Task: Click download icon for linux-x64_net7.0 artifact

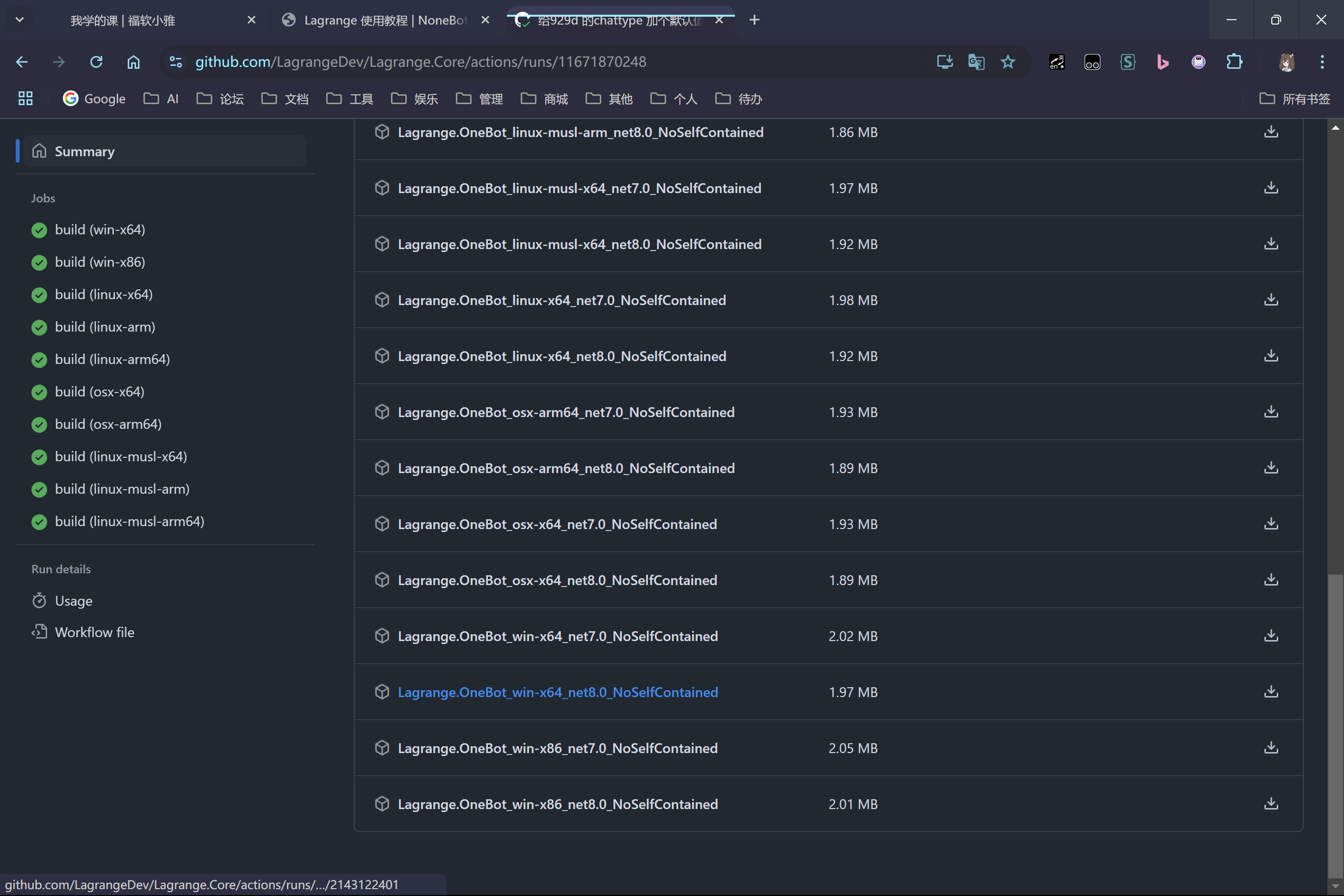Action: click(x=1270, y=300)
